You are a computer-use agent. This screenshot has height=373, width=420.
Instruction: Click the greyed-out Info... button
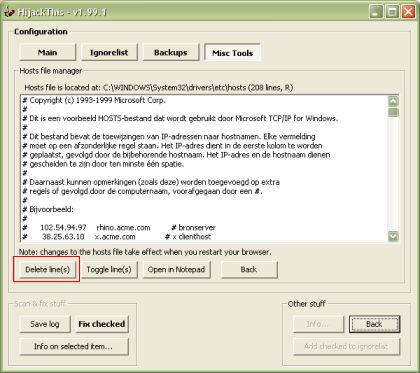pos(318,324)
